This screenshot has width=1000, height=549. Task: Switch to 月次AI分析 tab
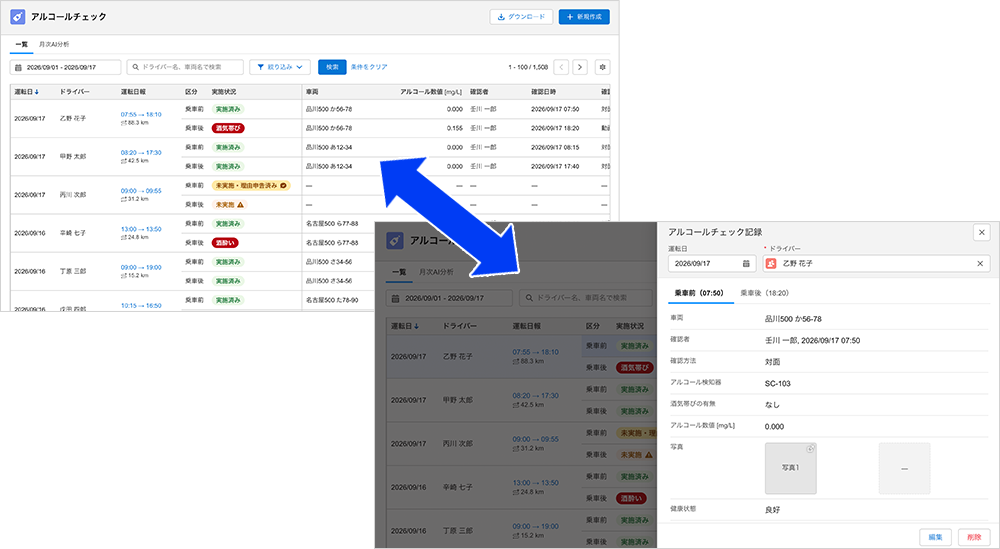pyautogui.click(x=54, y=45)
